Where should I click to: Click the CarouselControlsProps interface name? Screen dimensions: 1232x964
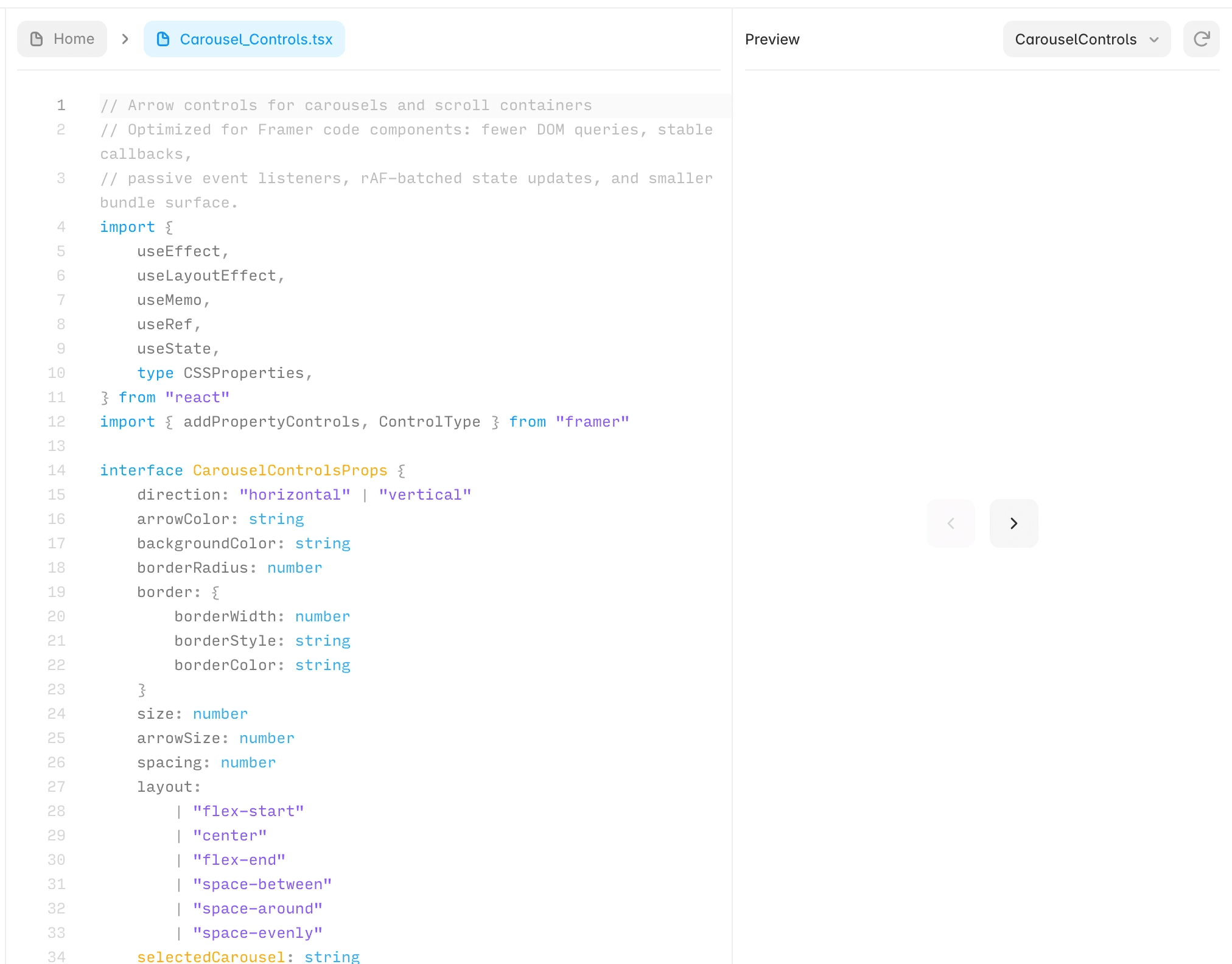click(290, 470)
